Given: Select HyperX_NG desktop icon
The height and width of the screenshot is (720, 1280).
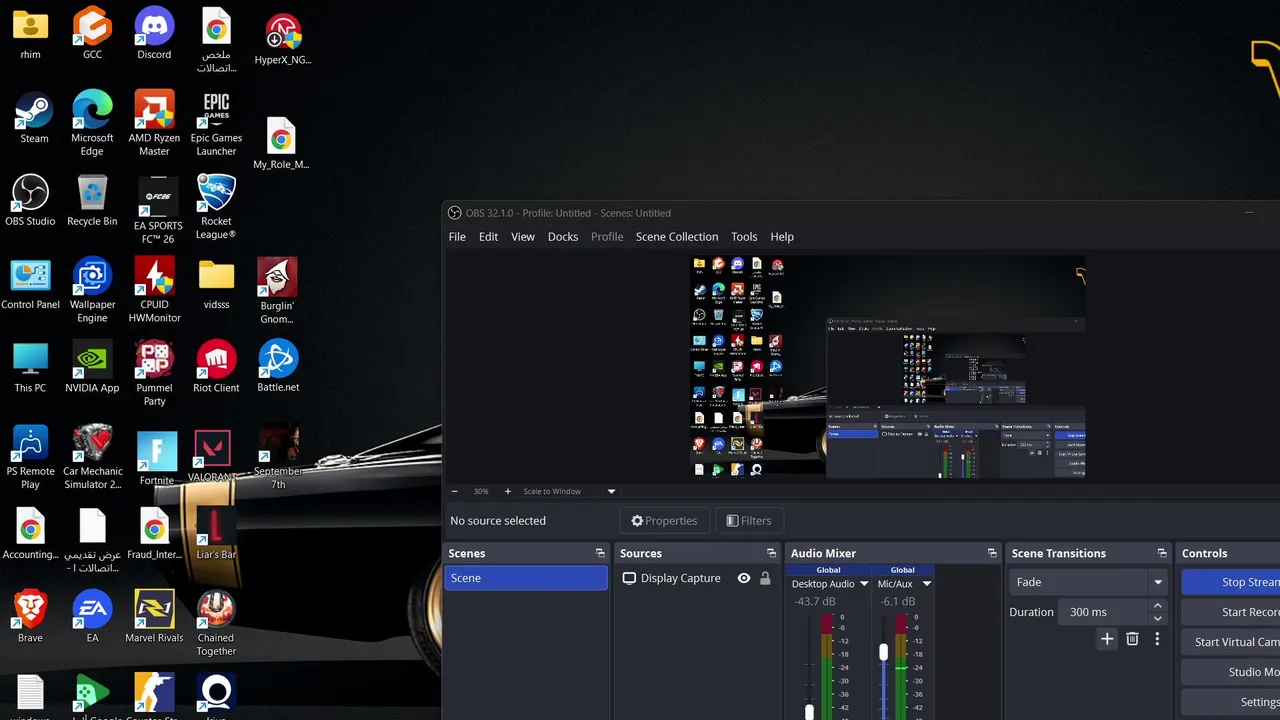Looking at the screenshot, I should (283, 40).
